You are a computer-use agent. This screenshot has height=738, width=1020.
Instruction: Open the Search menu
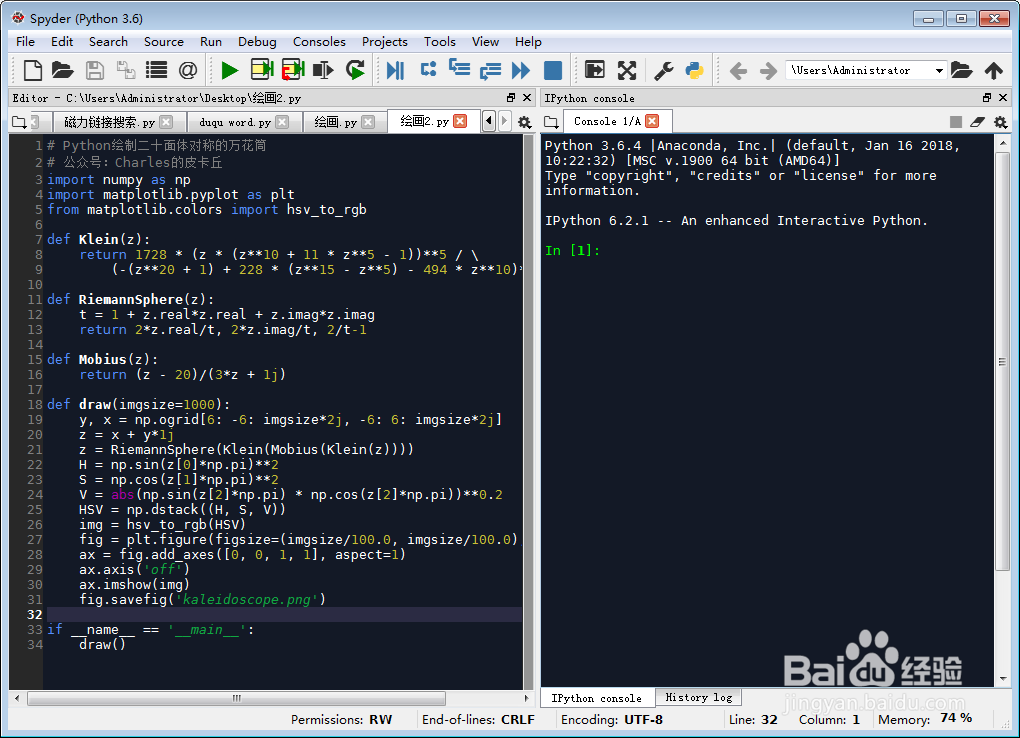(x=108, y=42)
